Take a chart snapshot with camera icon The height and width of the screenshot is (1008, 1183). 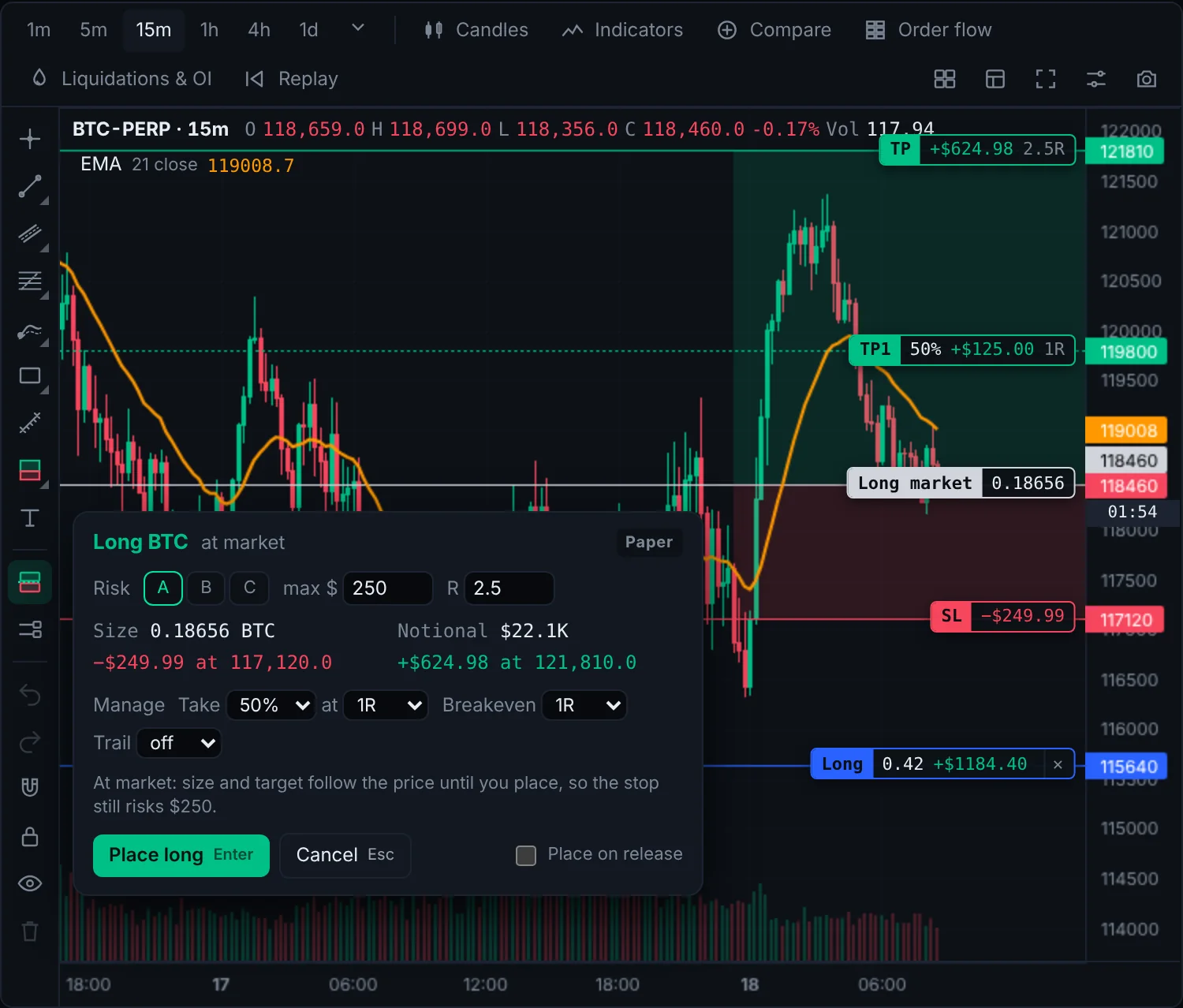click(x=1147, y=79)
